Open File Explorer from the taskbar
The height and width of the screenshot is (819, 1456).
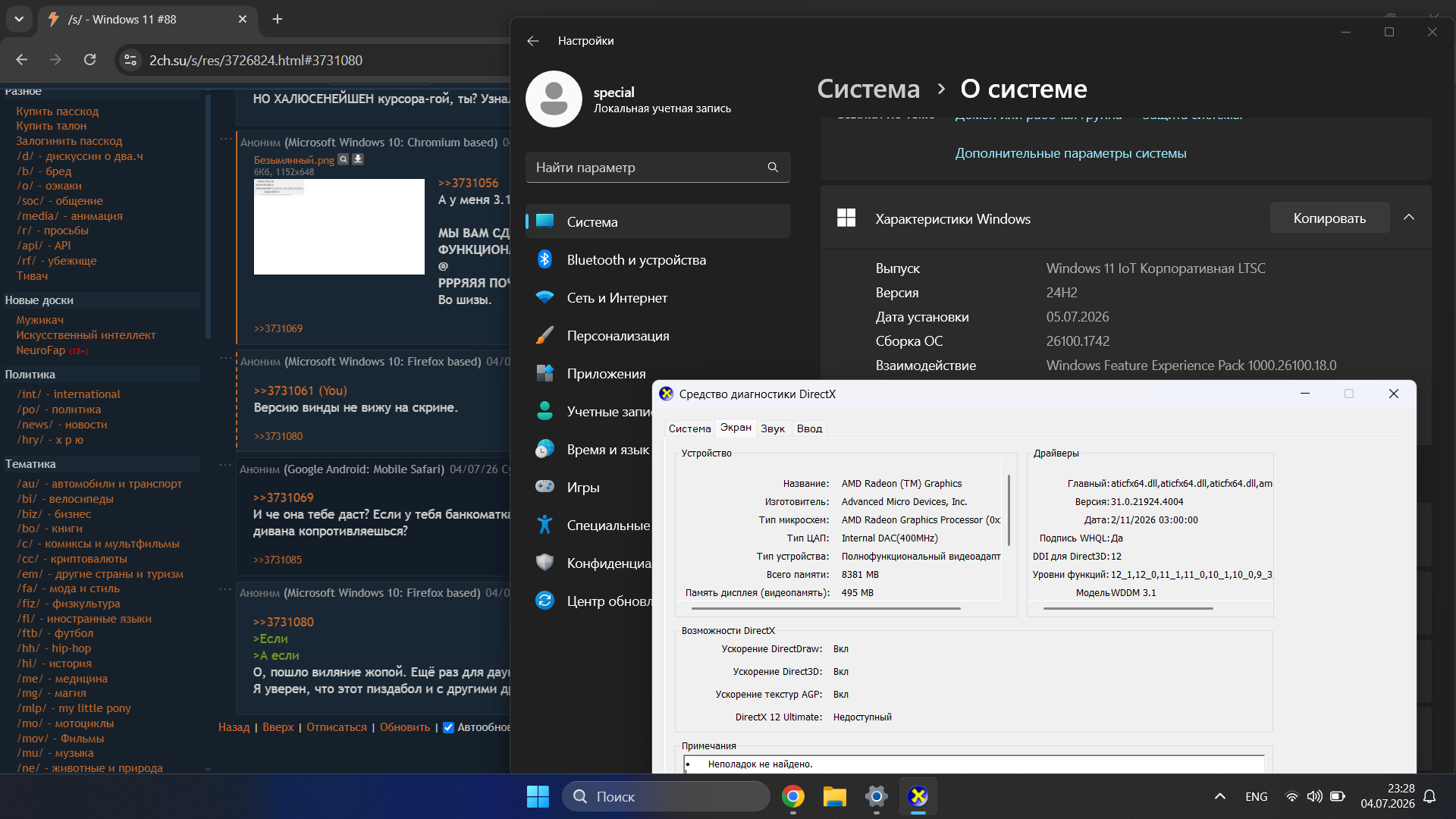tap(834, 796)
